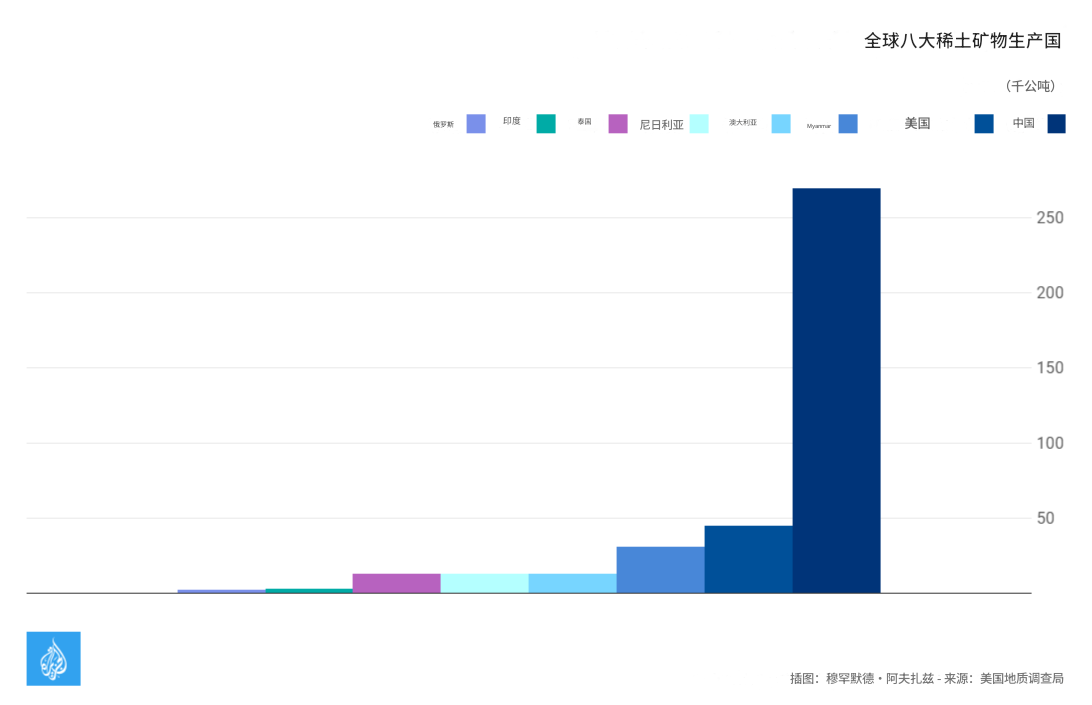Click the 泰国 purple legend swatch
The width and height of the screenshot is (1092, 705).
618,124
